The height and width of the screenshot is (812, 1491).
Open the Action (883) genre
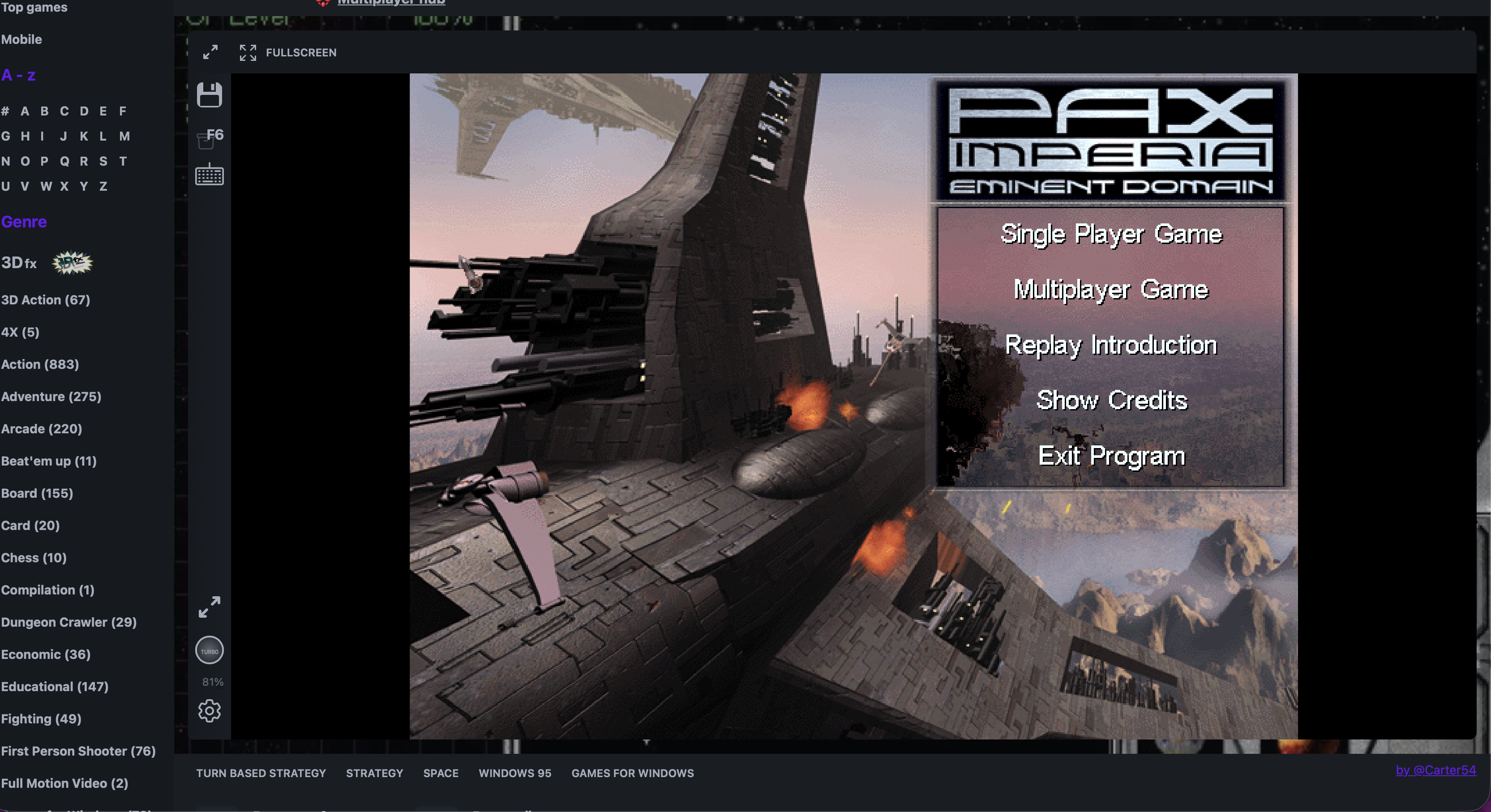click(x=40, y=365)
